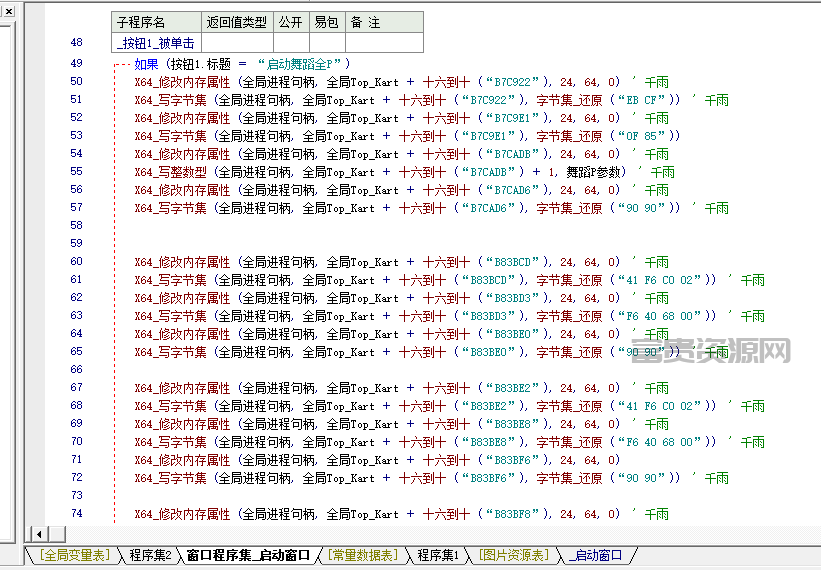Click the empty 返回值类型 cell of _按钮1_被单击

pyautogui.click(x=237, y=43)
